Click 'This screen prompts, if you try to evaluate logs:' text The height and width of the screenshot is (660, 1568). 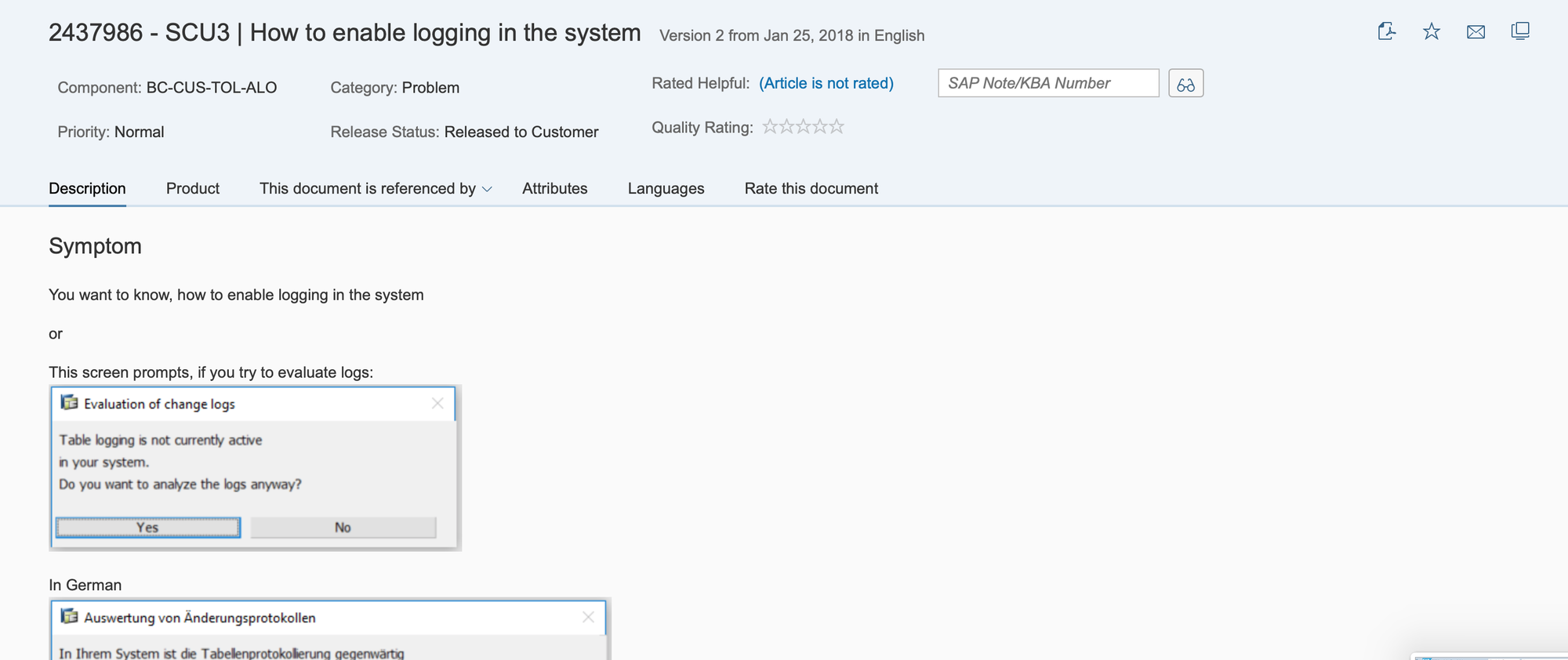tap(211, 372)
